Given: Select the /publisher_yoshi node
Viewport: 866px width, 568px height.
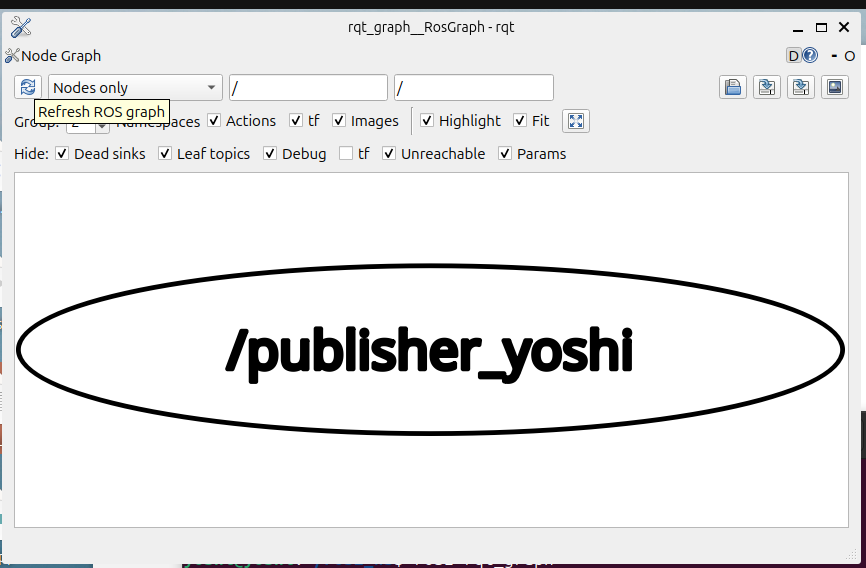Looking at the screenshot, I should 430,350.
